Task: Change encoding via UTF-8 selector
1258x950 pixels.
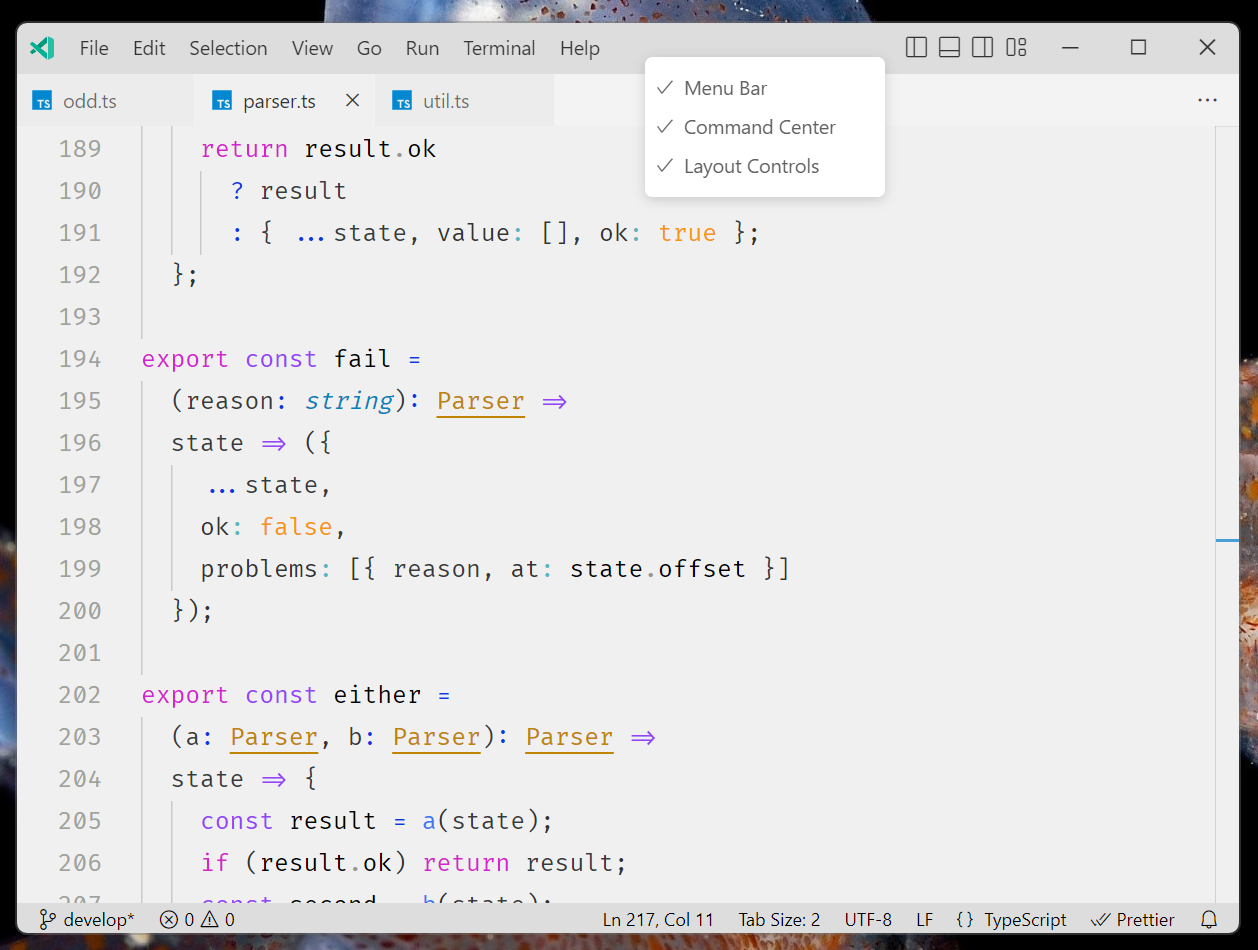Action: [x=867, y=919]
